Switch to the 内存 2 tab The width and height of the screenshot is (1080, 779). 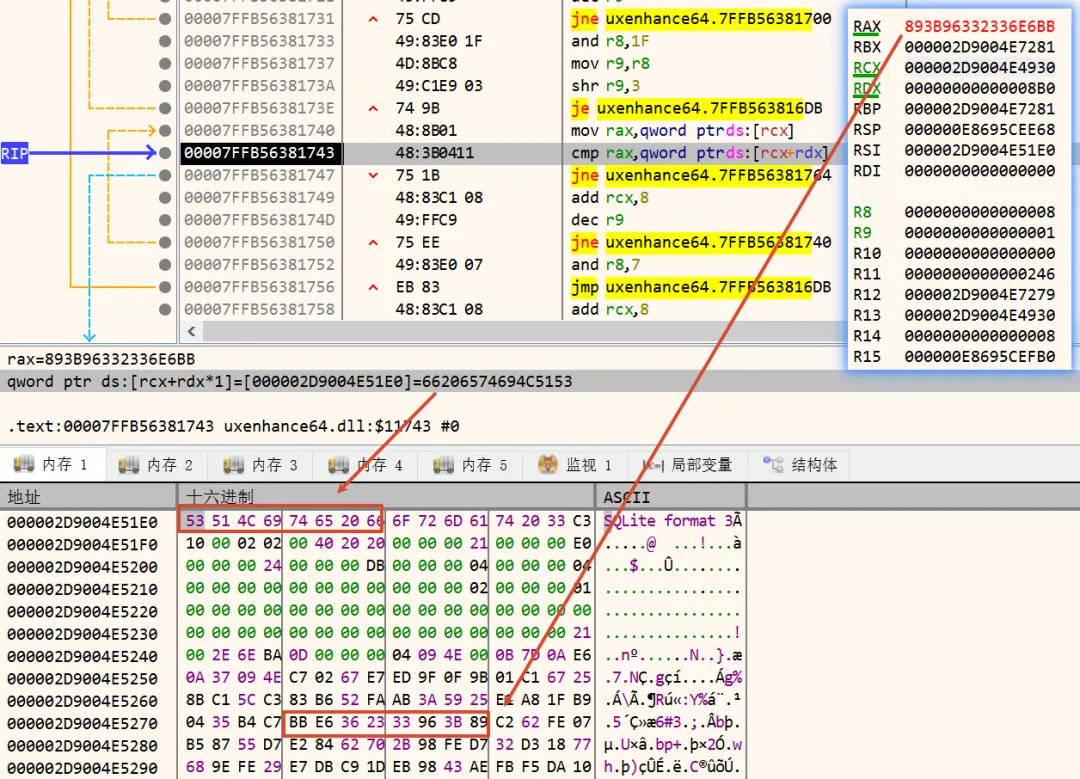(x=158, y=465)
